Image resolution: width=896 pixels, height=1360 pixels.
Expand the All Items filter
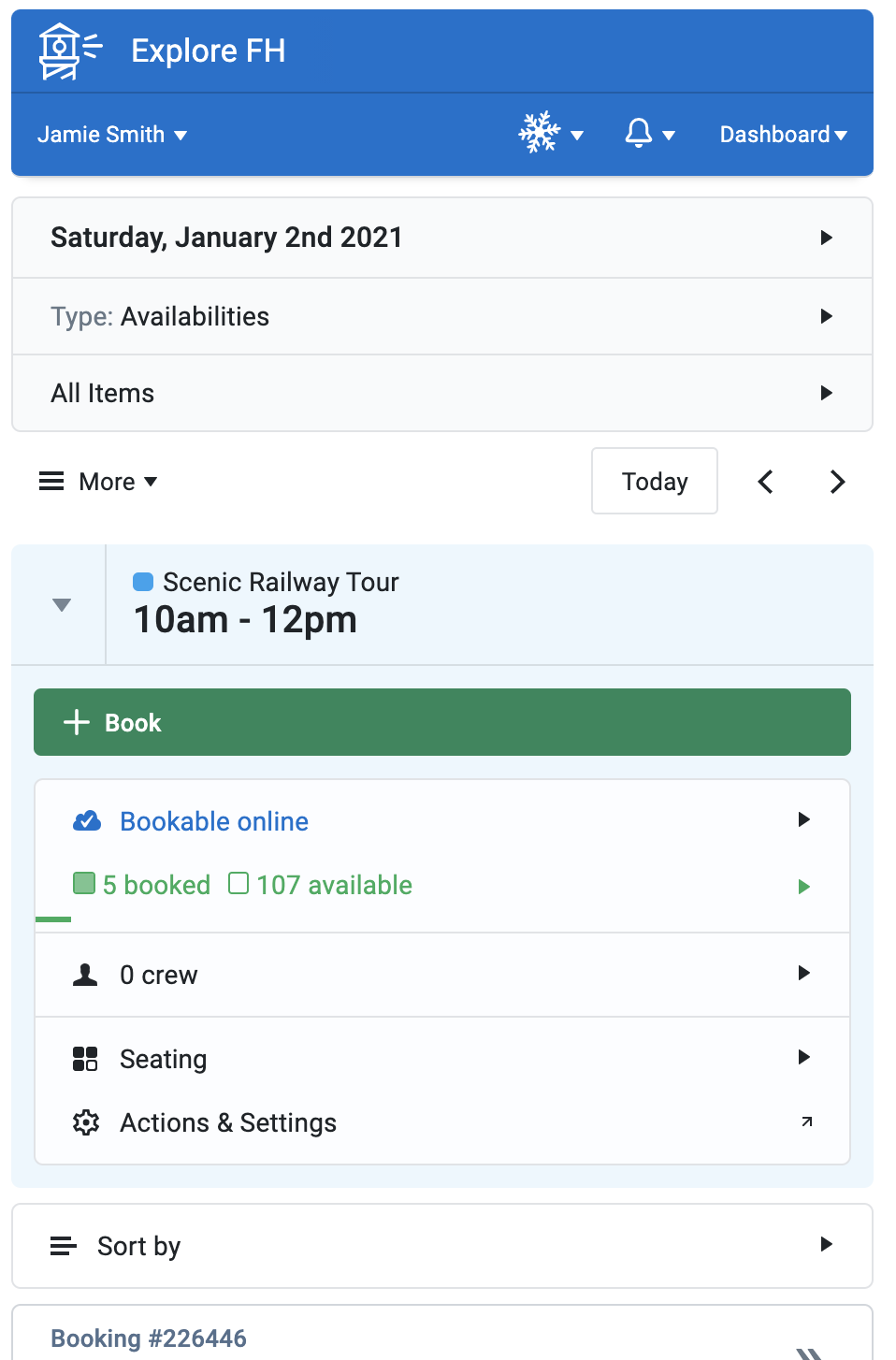[x=442, y=393]
